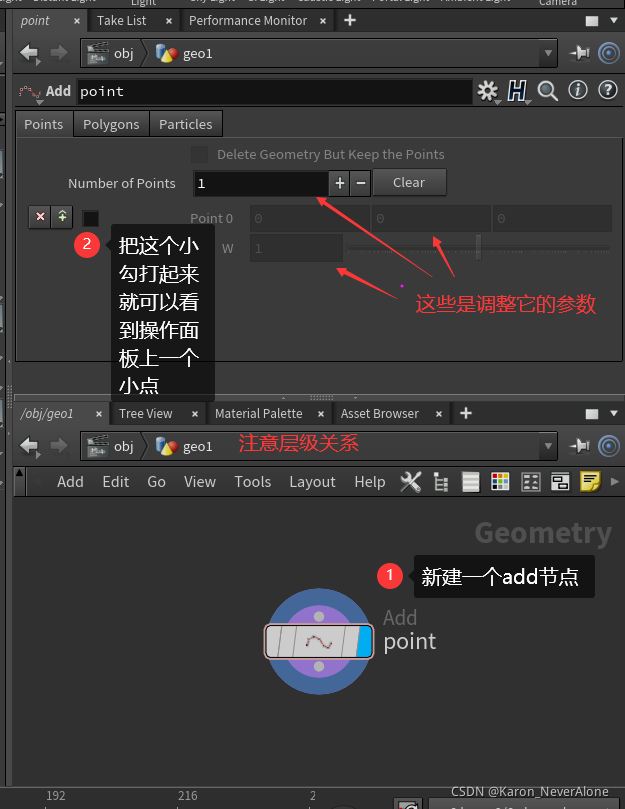Insert a point with the green arrow button
Image resolution: width=625 pixels, height=809 pixels.
click(x=62, y=217)
